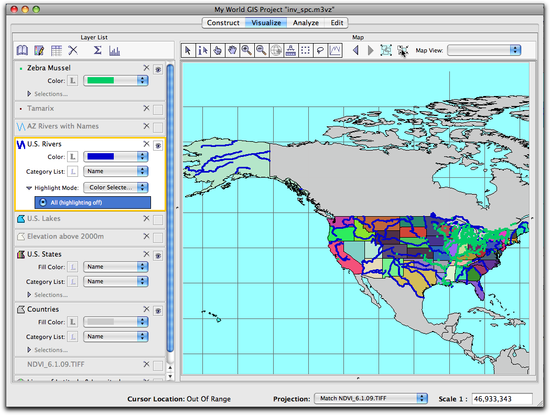This screenshot has width=550, height=415.
Task: Click zoom to all layers icon
Action: 386,51
